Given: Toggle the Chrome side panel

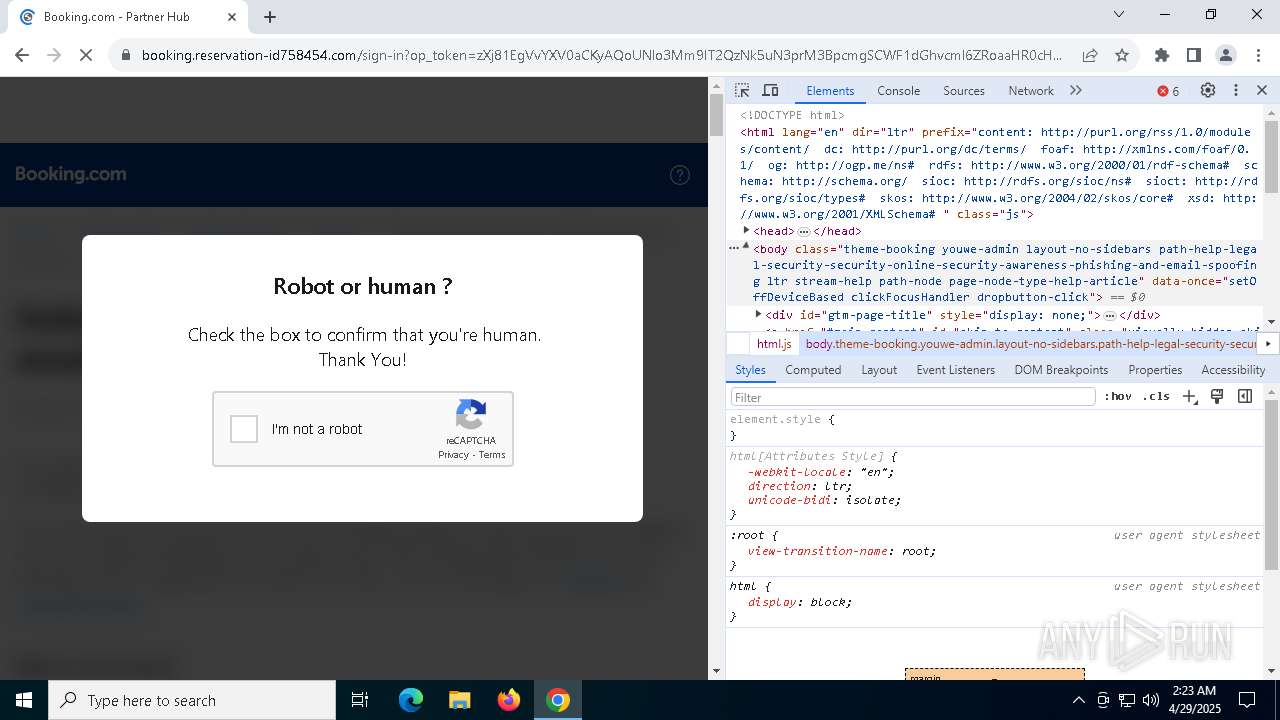Looking at the screenshot, I should [1194, 55].
